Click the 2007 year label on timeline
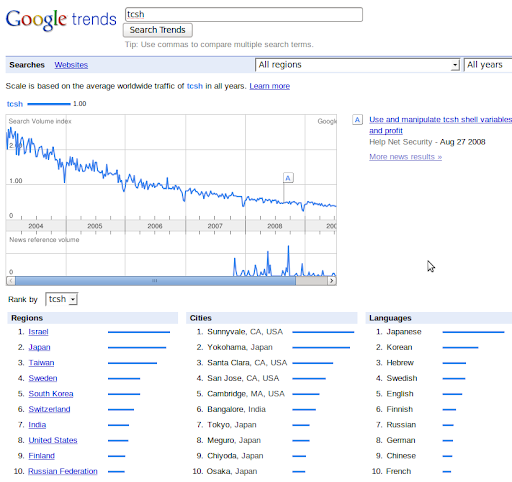Viewport: 512px width, 482px height. coord(215,226)
